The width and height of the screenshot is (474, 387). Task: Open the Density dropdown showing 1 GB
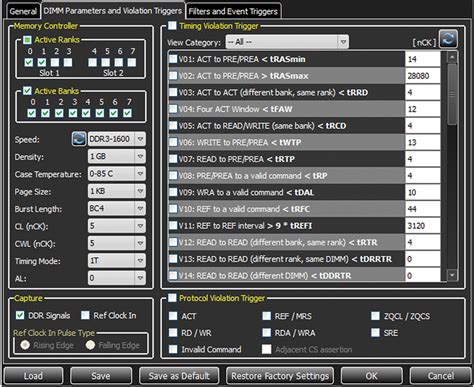tap(117, 156)
